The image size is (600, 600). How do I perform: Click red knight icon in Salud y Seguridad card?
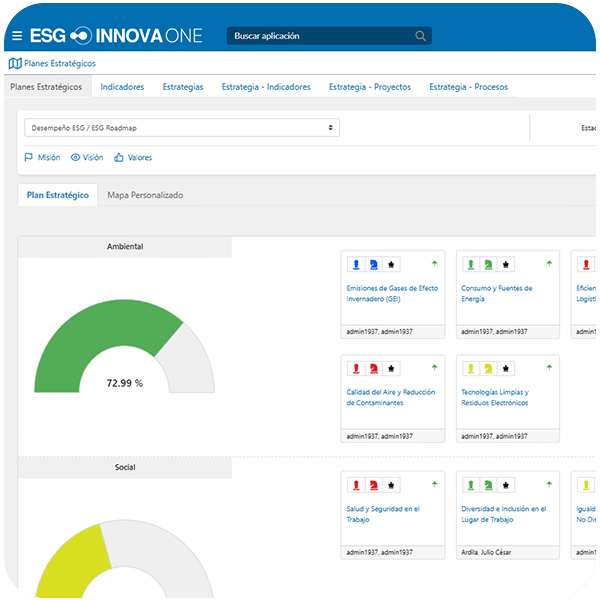[374, 485]
